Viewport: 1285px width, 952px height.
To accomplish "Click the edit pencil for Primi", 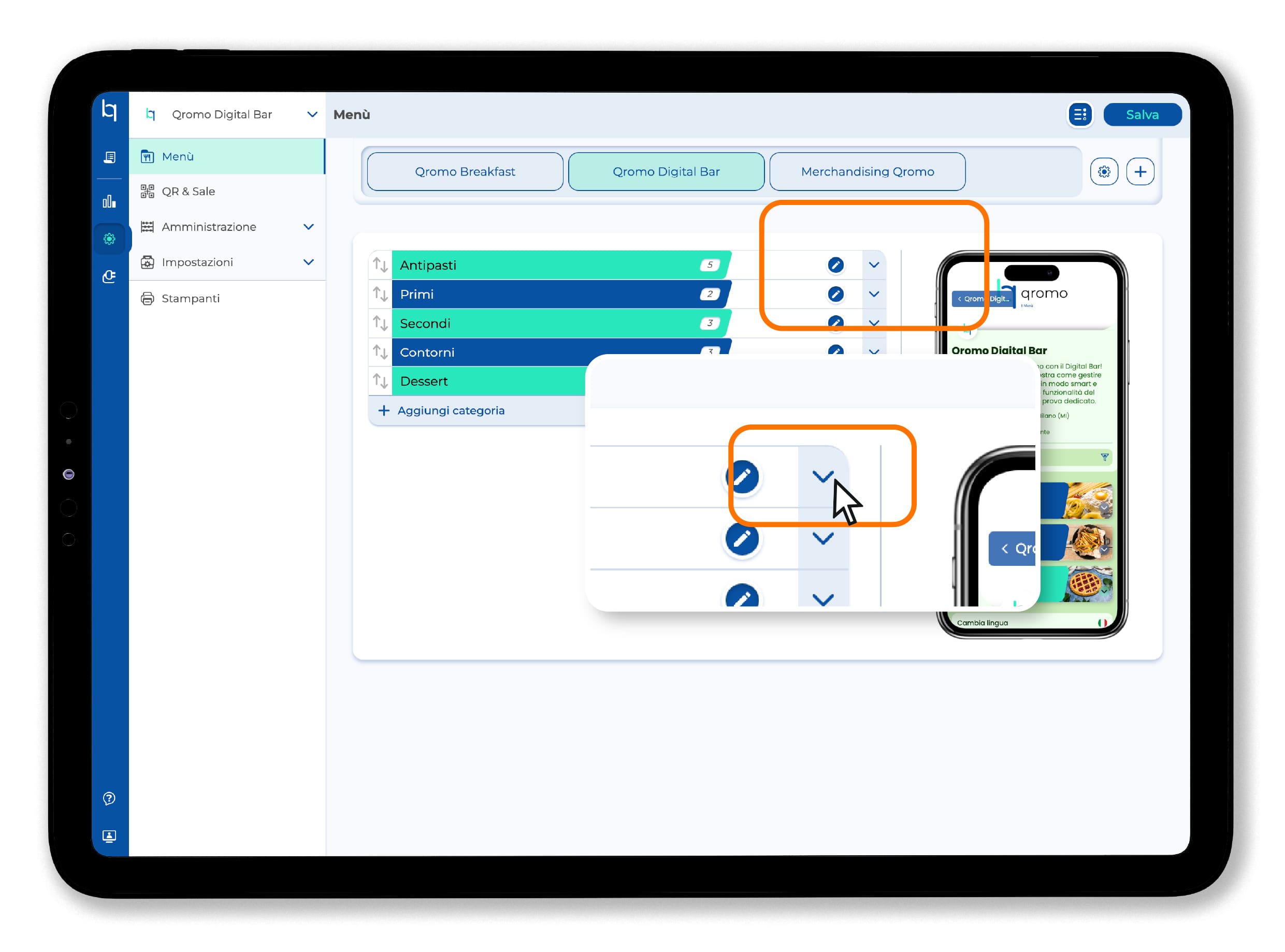I will point(835,294).
